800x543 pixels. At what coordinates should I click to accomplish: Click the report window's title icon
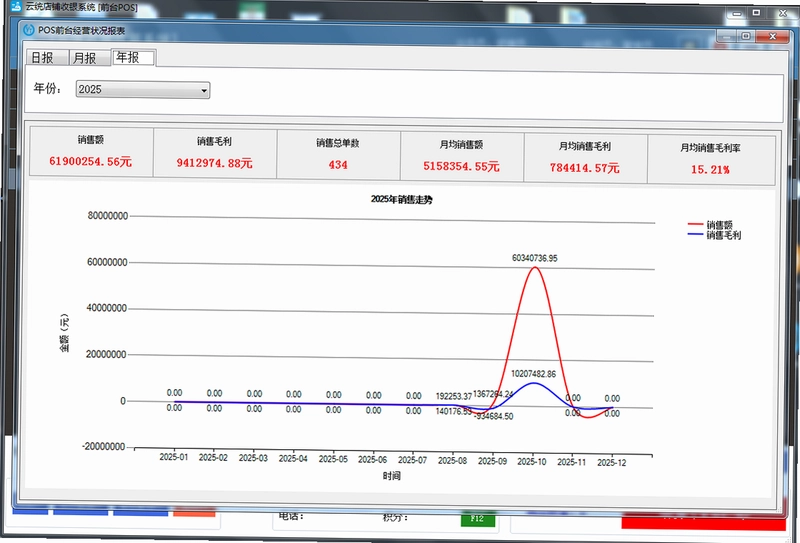point(30,30)
